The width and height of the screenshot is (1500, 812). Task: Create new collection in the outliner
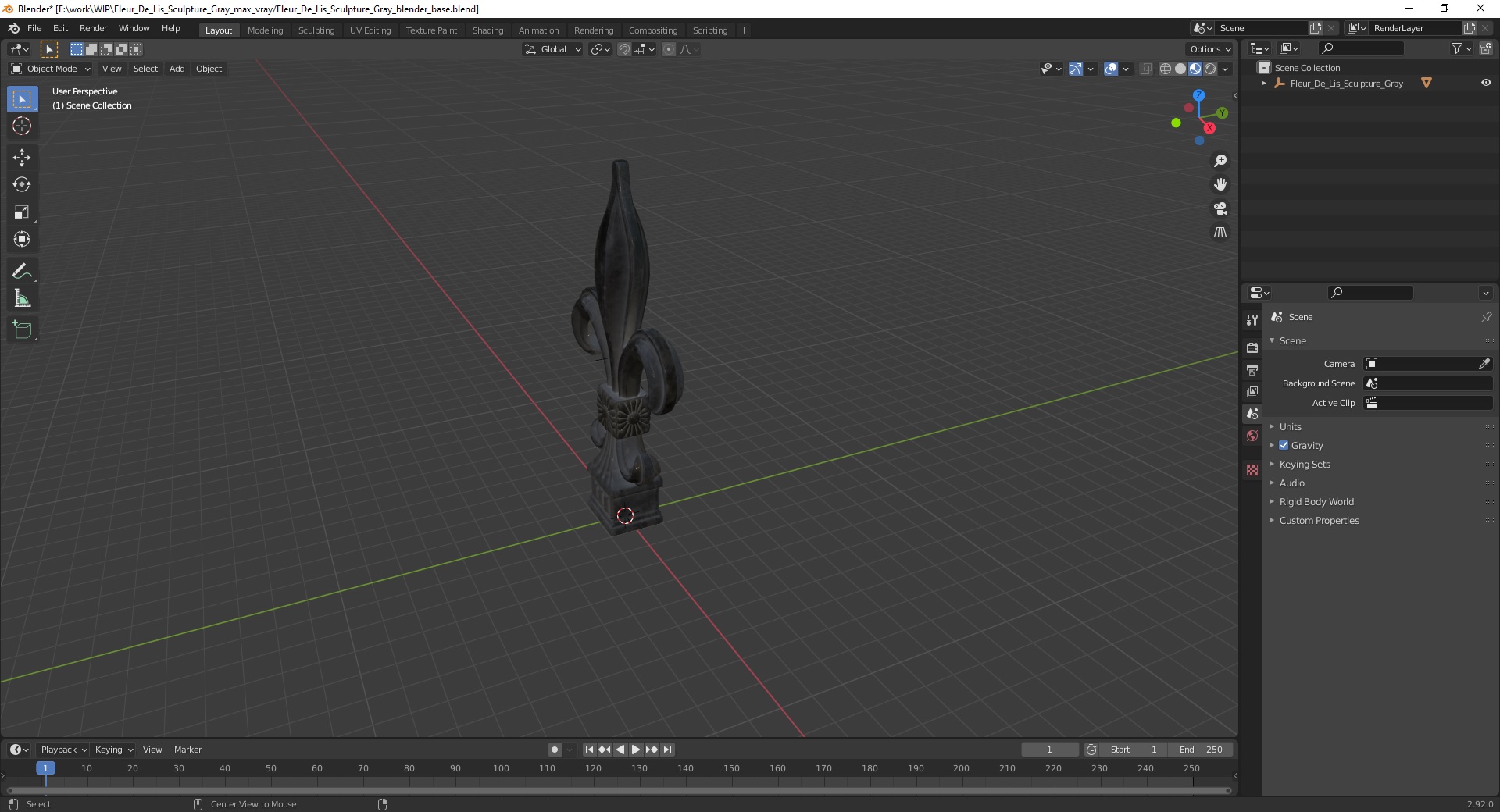(x=1485, y=48)
